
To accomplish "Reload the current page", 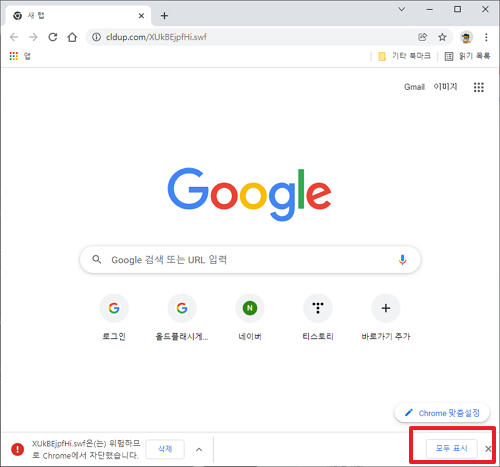I will pyautogui.click(x=53, y=37).
